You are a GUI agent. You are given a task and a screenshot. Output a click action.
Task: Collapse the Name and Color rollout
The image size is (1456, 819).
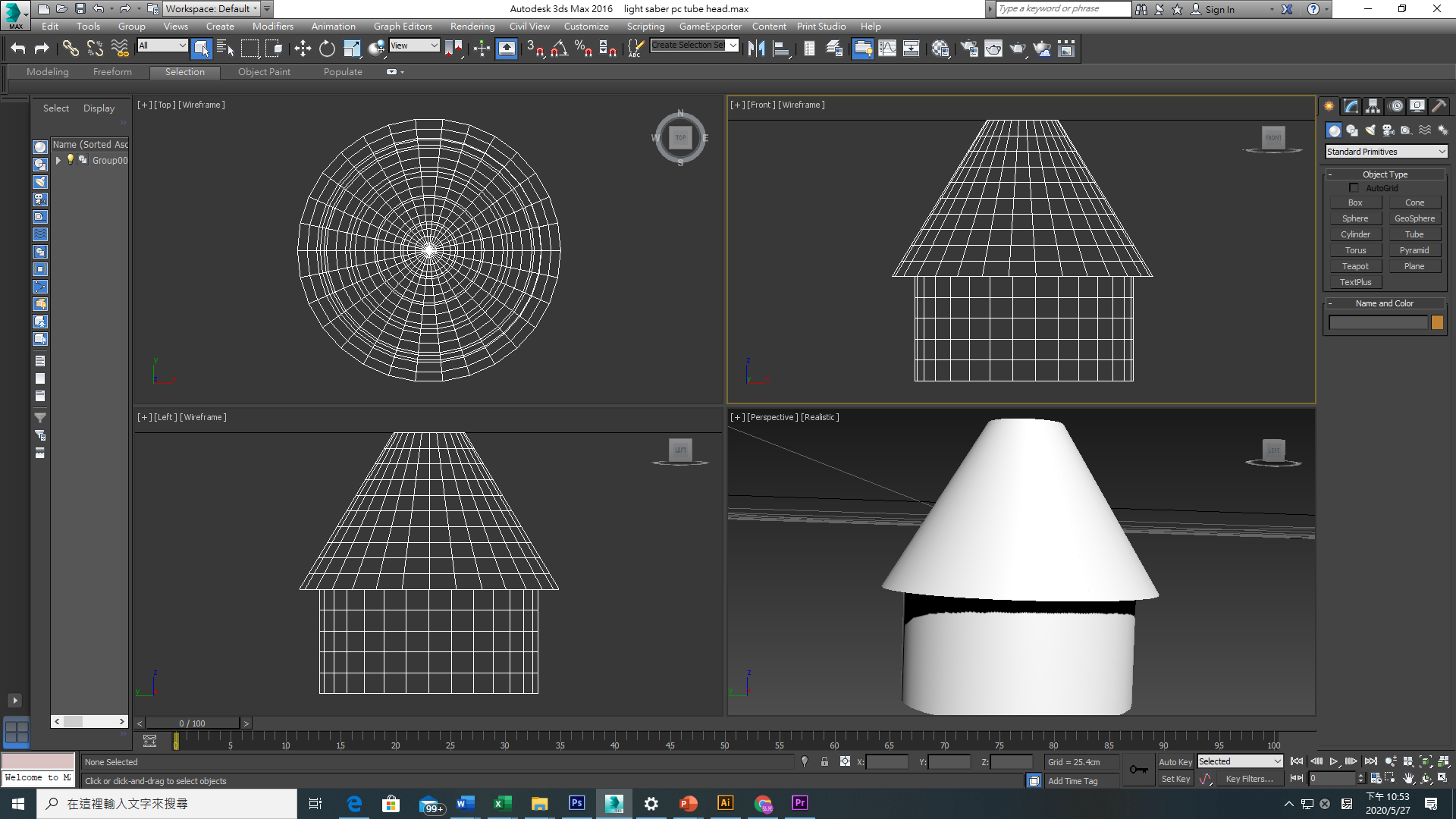tap(1385, 303)
